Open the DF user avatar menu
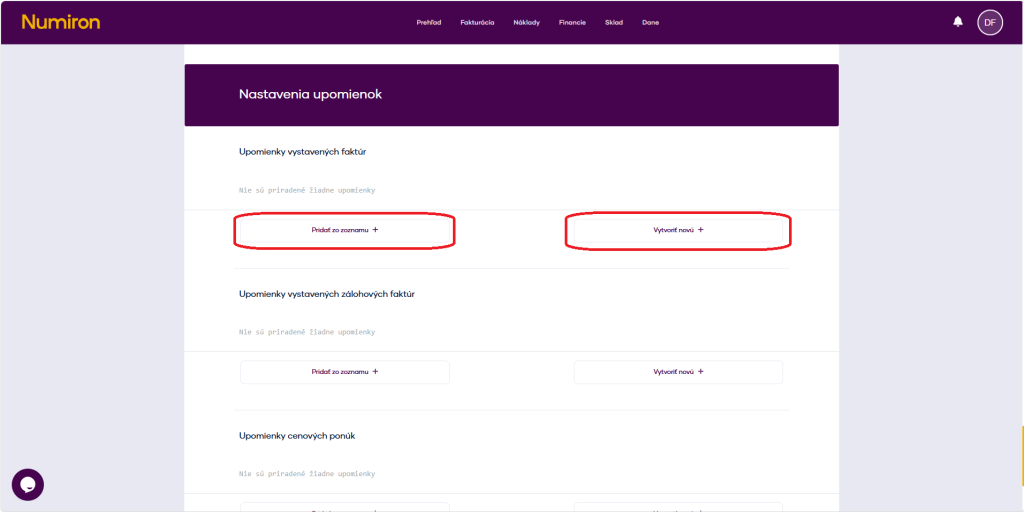The image size is (1024, 512). pyautogui.click(x=989, y=22)
